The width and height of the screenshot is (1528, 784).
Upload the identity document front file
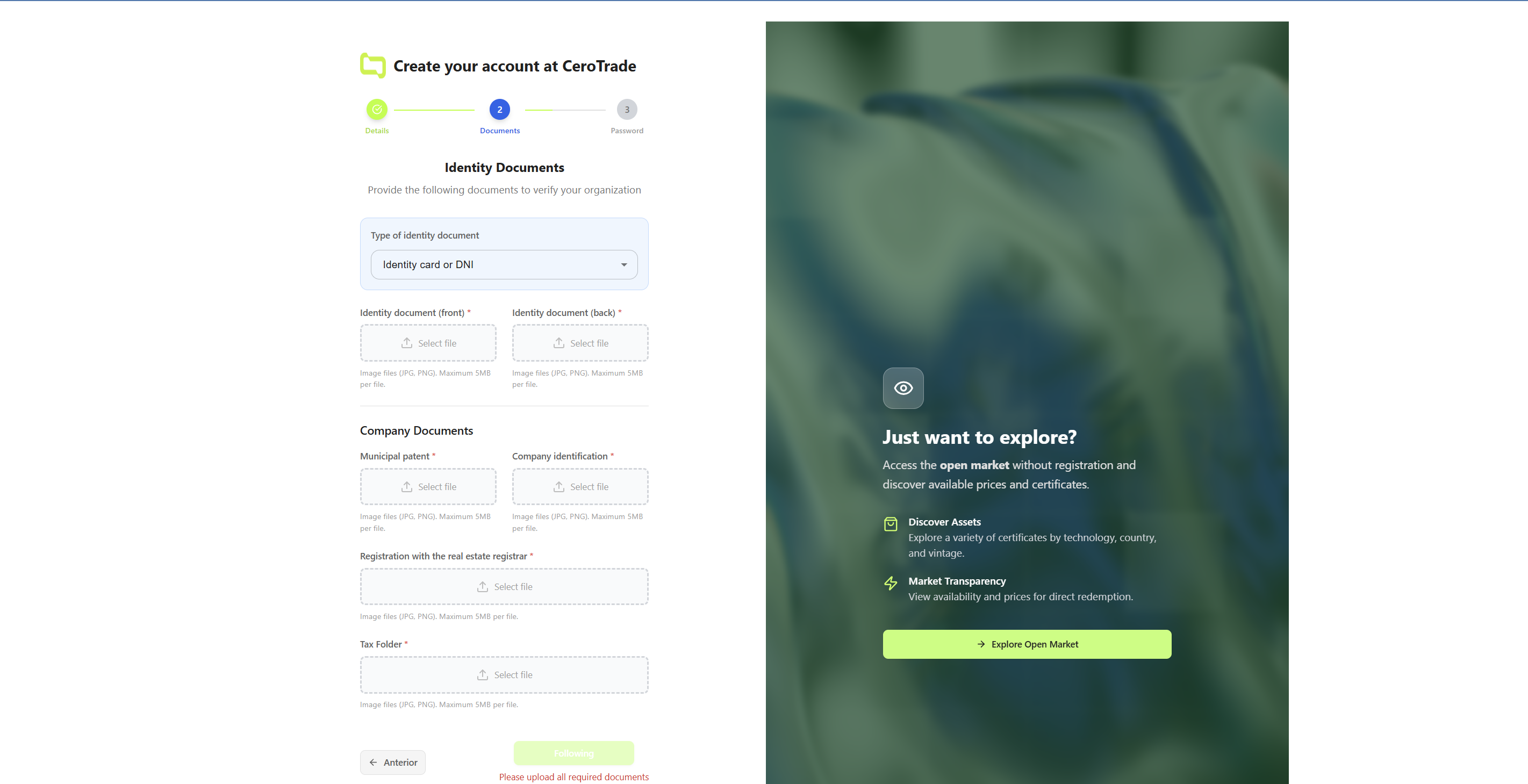(x=428, y=343)
